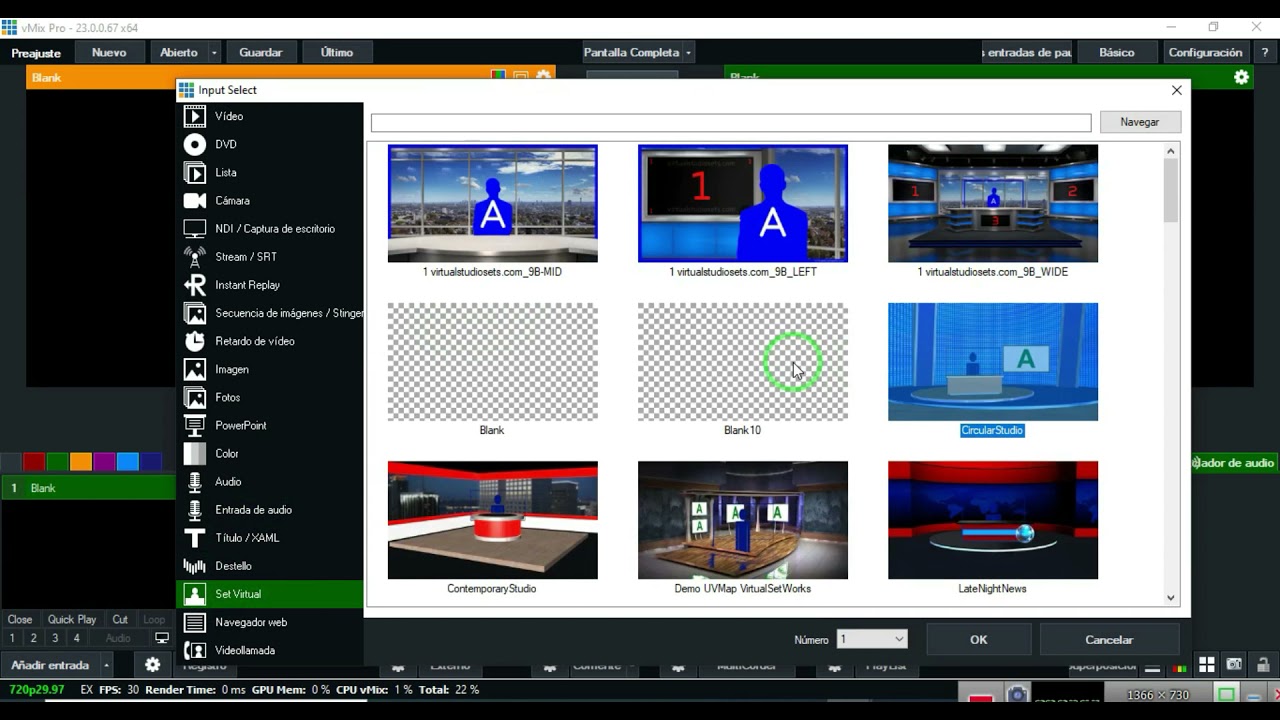Select Set Virtual in the input type list
The height and width of the screenshot is (720, 1280).
[270, 594]
